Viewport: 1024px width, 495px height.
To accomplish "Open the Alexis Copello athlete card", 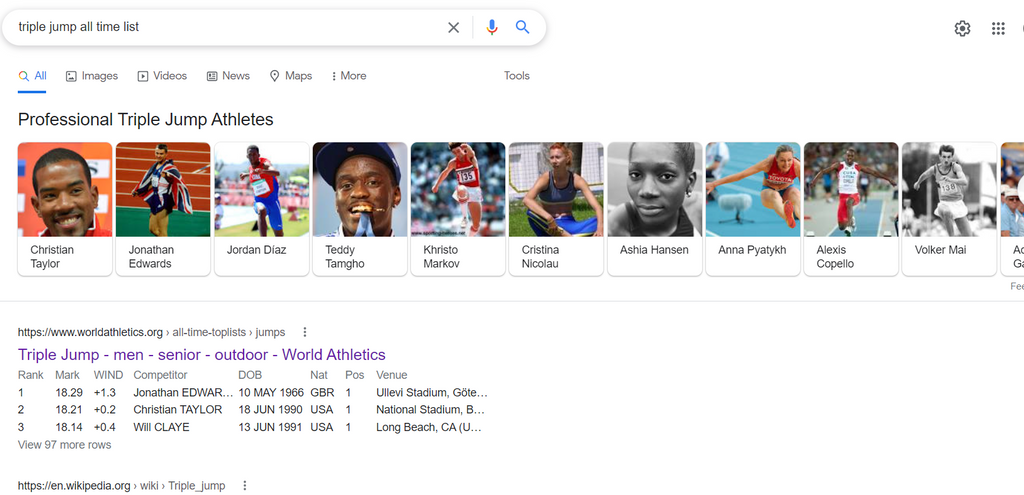I will click(x=851, y=209).
